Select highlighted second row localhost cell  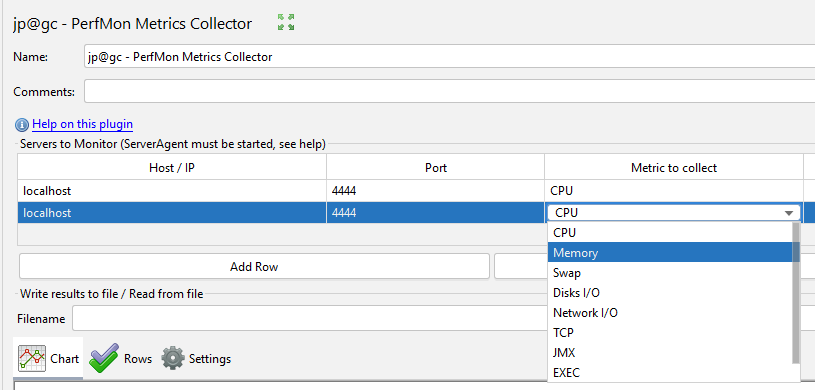[x=172, y=213]
